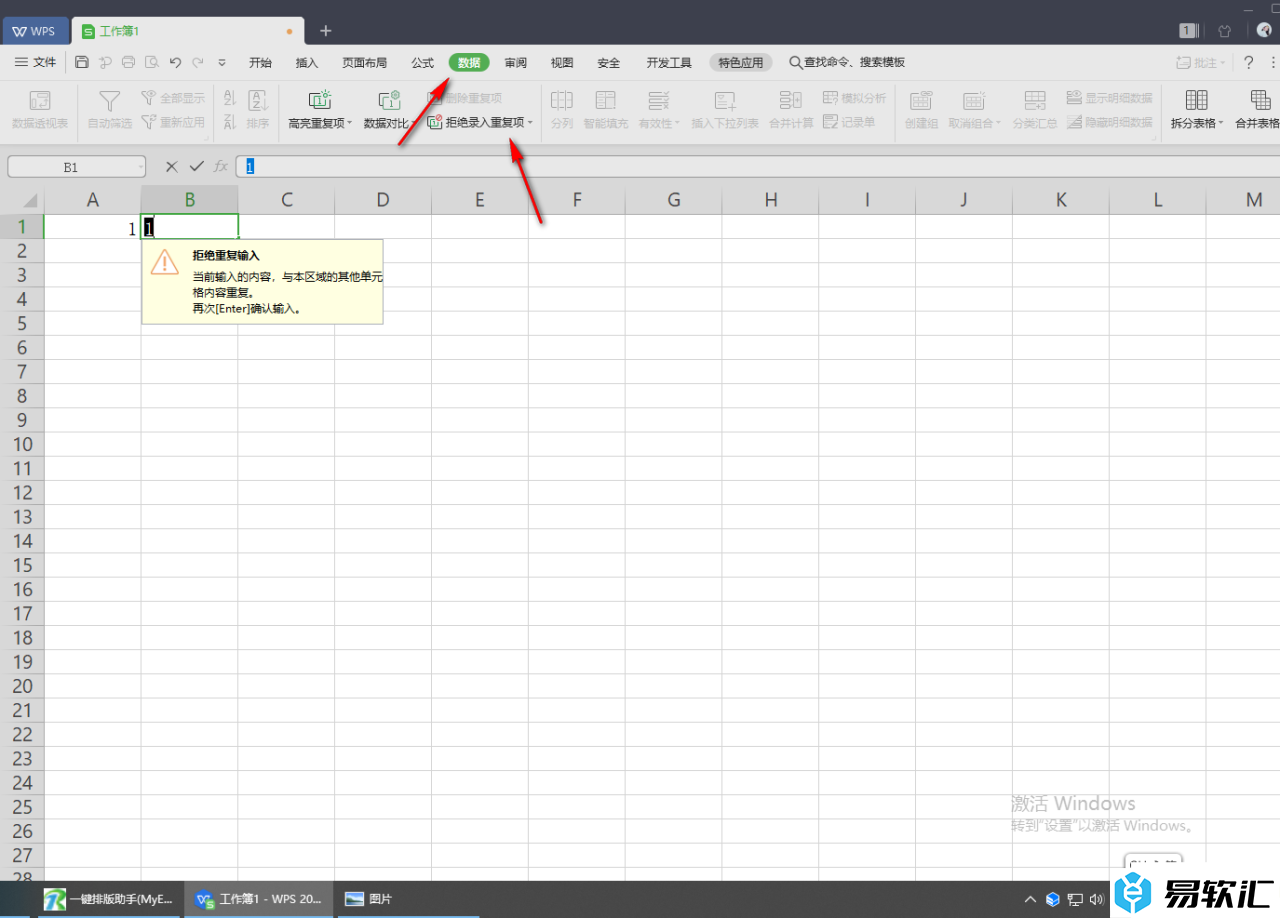
Task: Click the 高亮重复项 icon
Action: coord(320,100)
